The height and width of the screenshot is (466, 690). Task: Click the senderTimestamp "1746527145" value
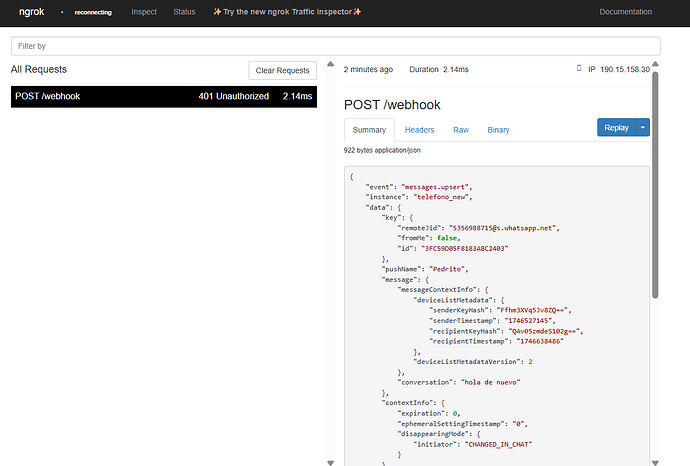point(528,321)
